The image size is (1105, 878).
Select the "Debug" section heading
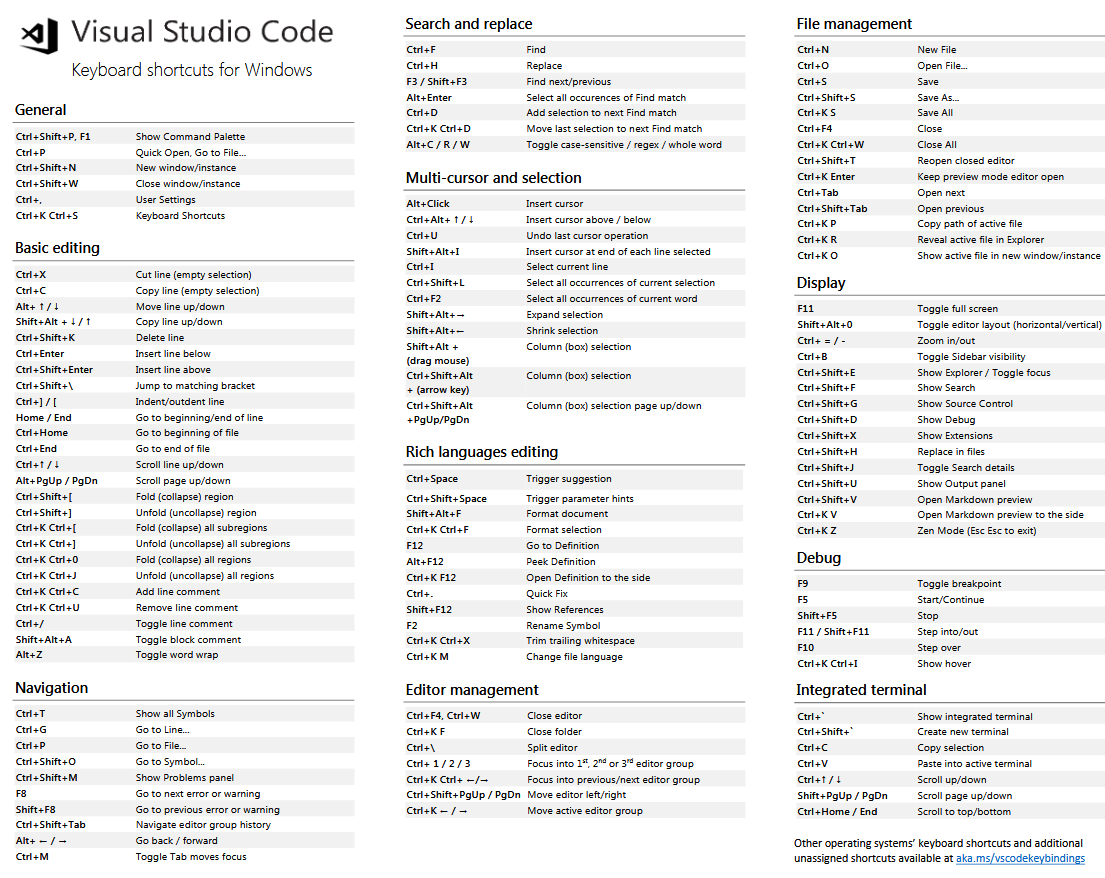[x=820, y=557]
